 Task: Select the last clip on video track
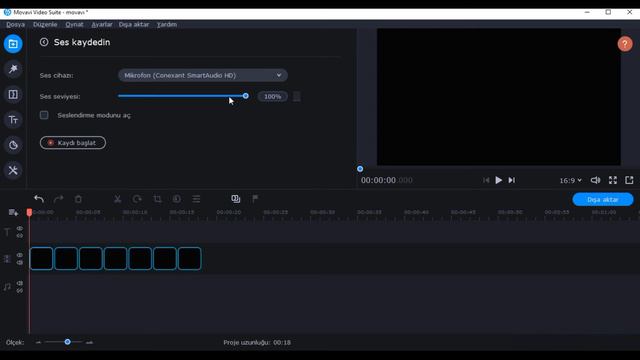[189, 258]
